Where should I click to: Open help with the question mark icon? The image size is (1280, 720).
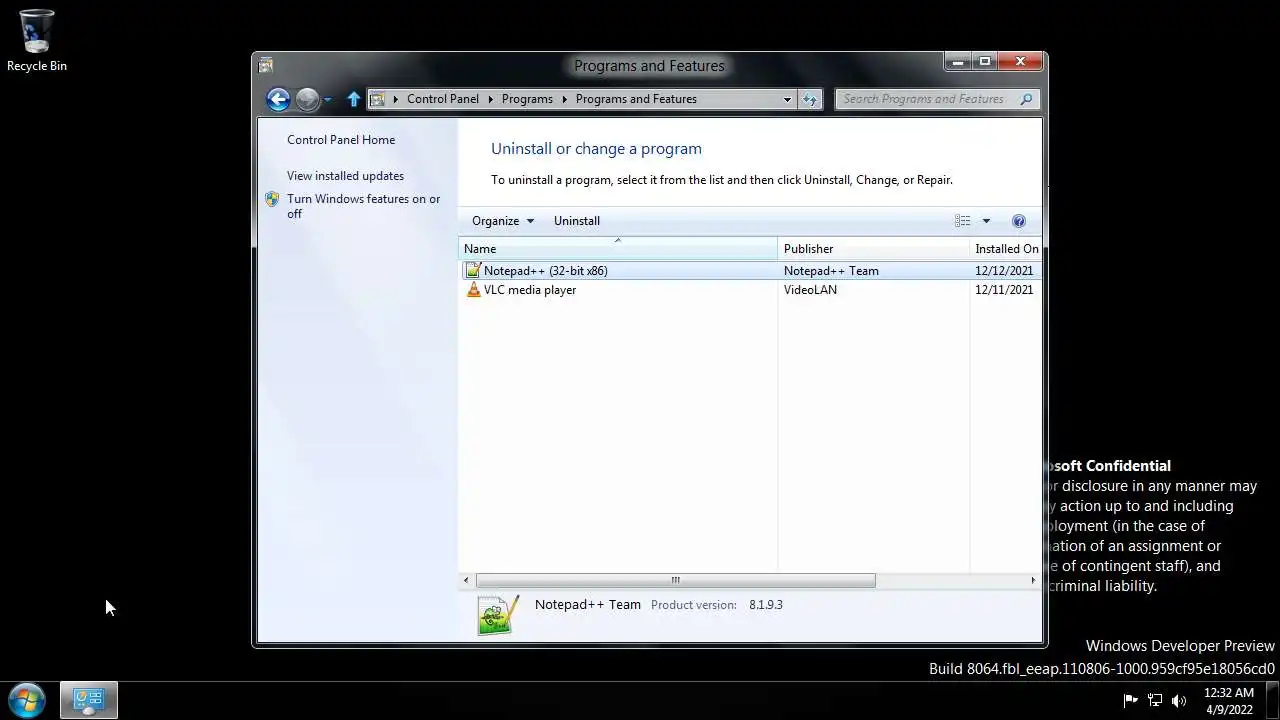pyautogui.click(x=1019, y=221)
